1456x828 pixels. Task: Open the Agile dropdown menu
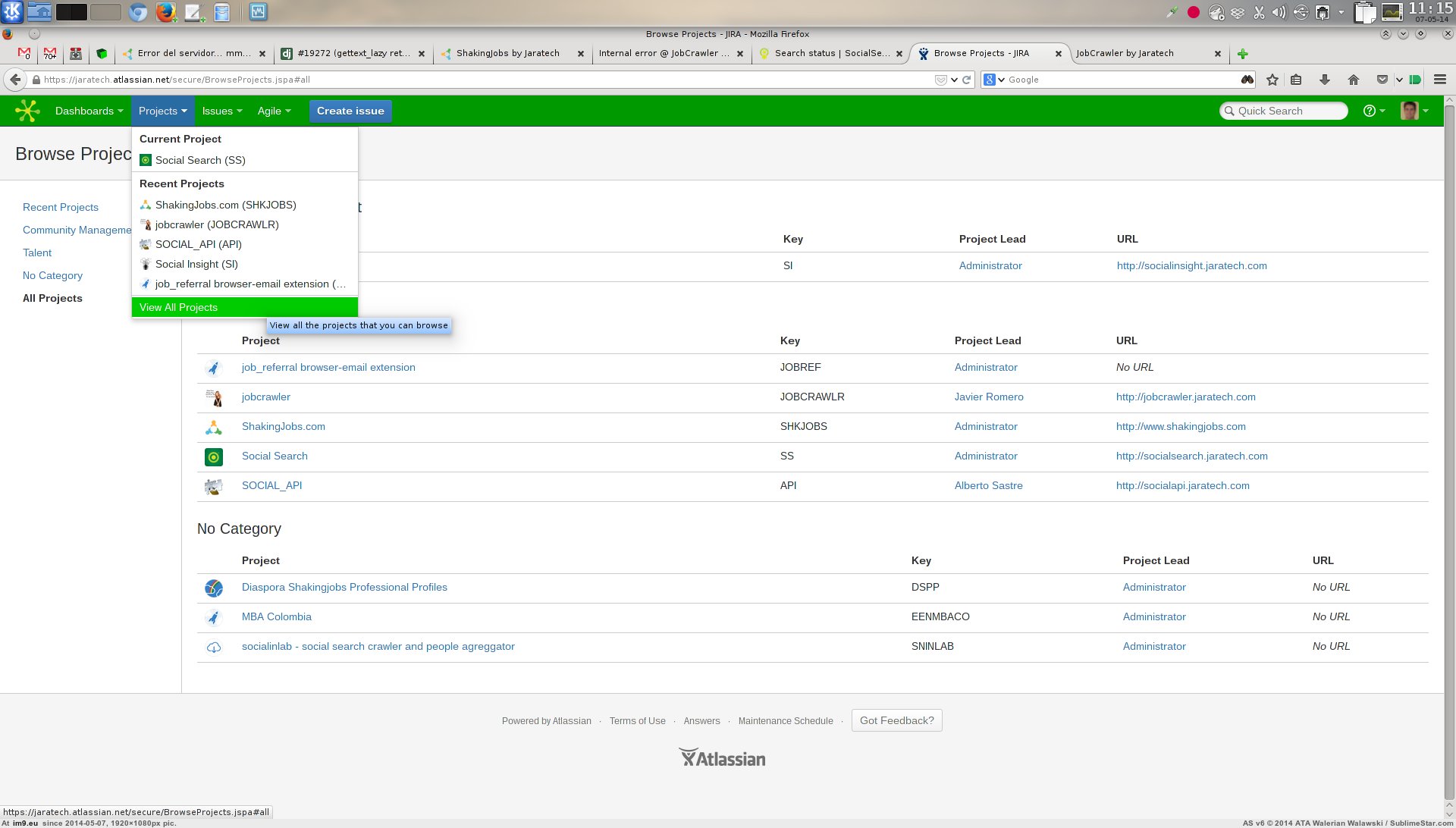click(x=274, y=111)
